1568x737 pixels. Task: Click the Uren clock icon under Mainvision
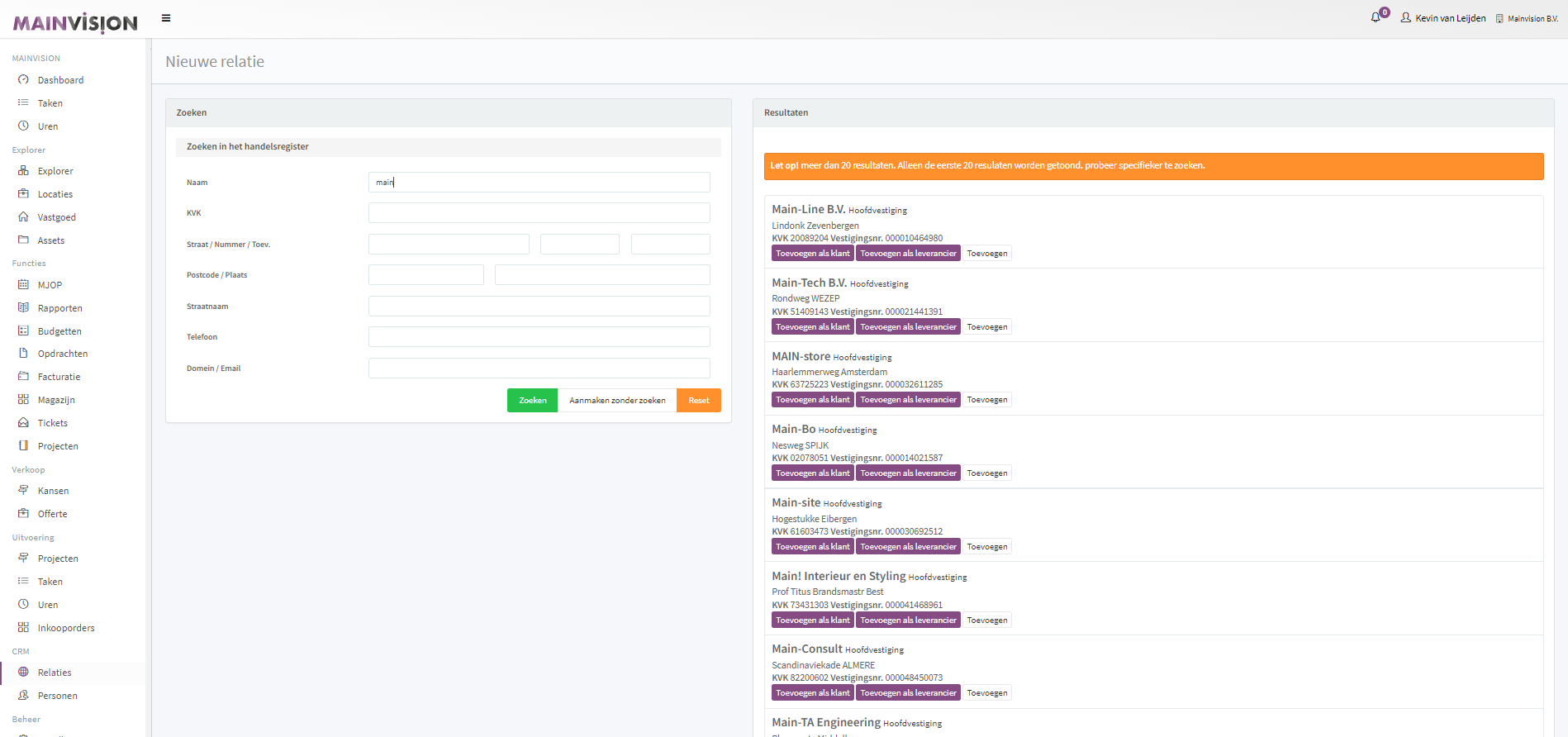click(x=23, y=126)
